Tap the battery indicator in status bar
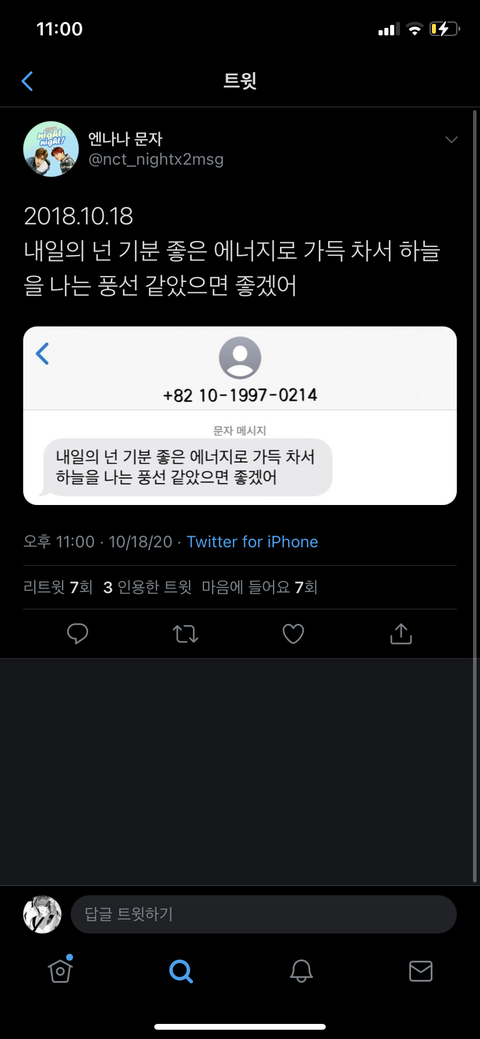The height and width of the screenshot is (1039, 480). point(444,29)
